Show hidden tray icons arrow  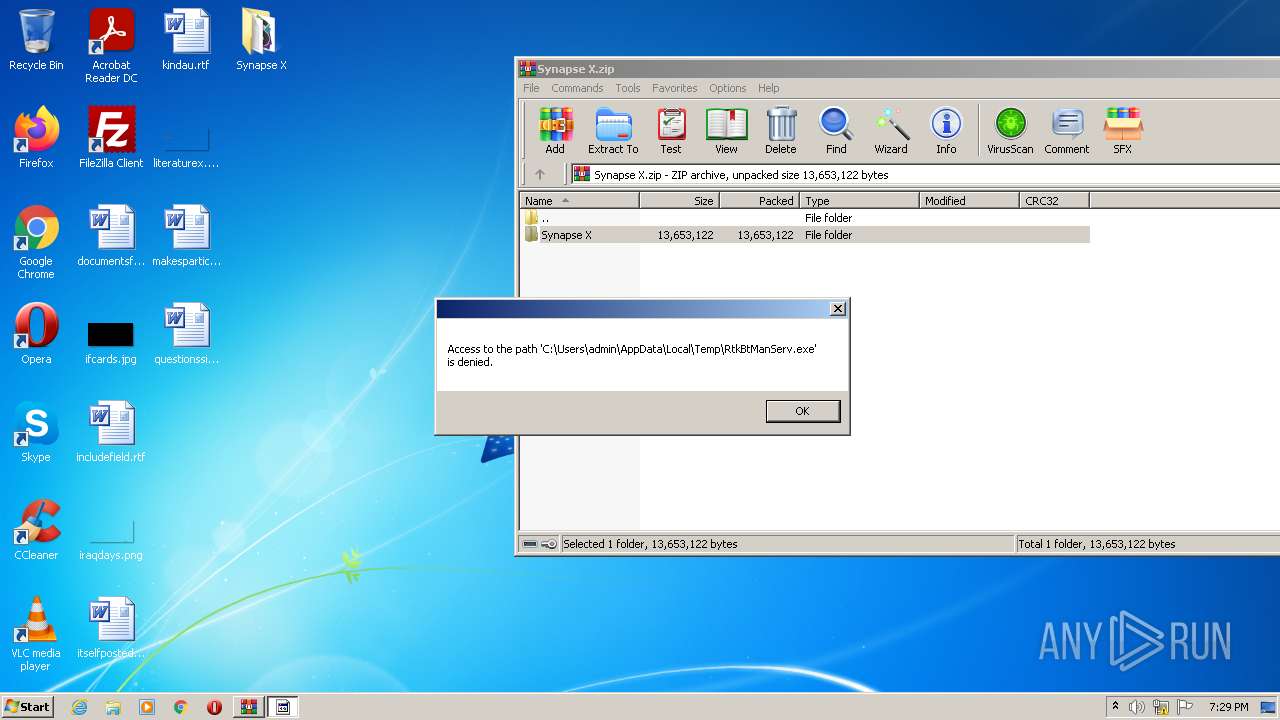click(x=1115, y=707)
